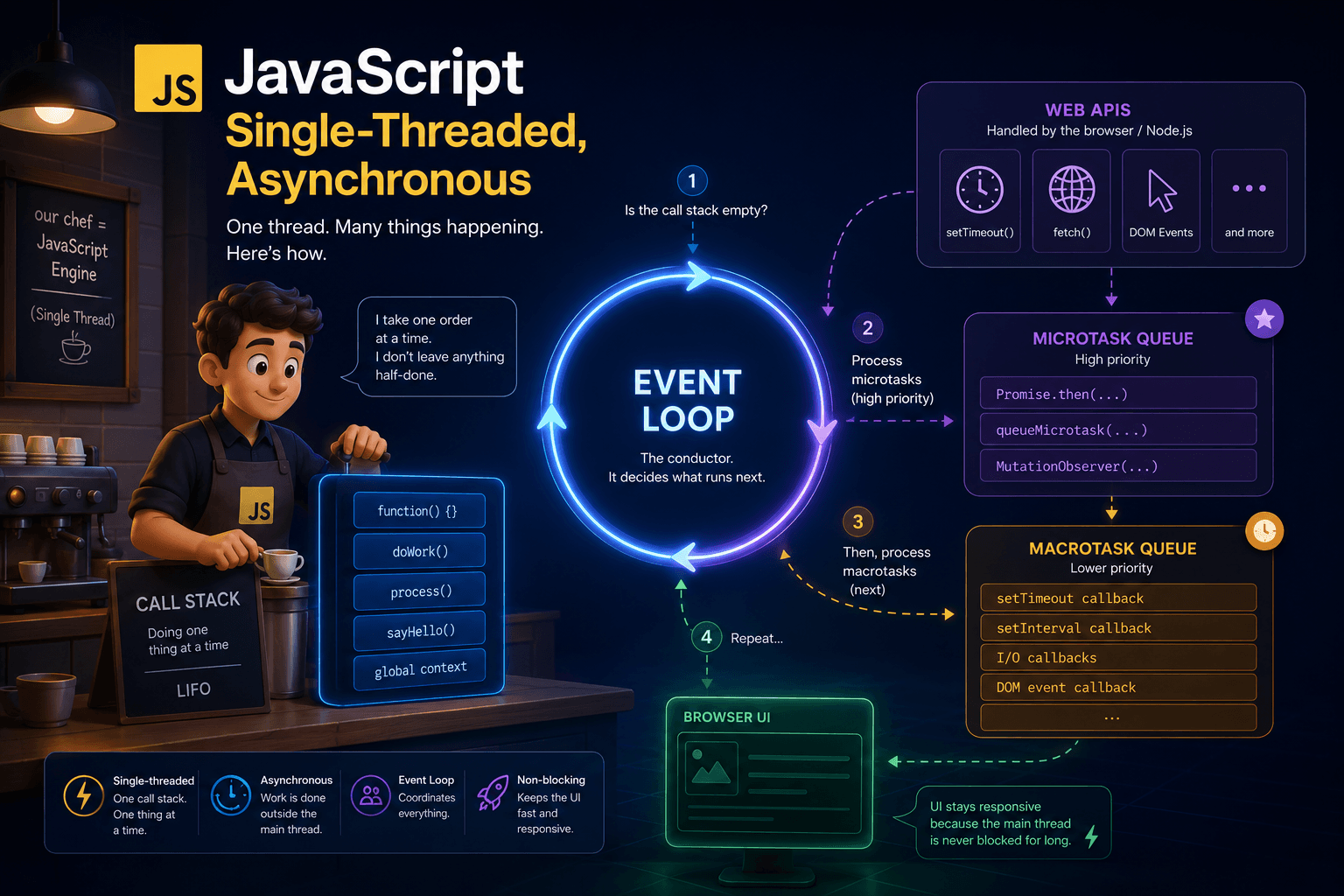The width and height of the screenshot is (1344, 896).
Task: Click the setTimeout() clock icon
Action: click(x=979, y=189)
